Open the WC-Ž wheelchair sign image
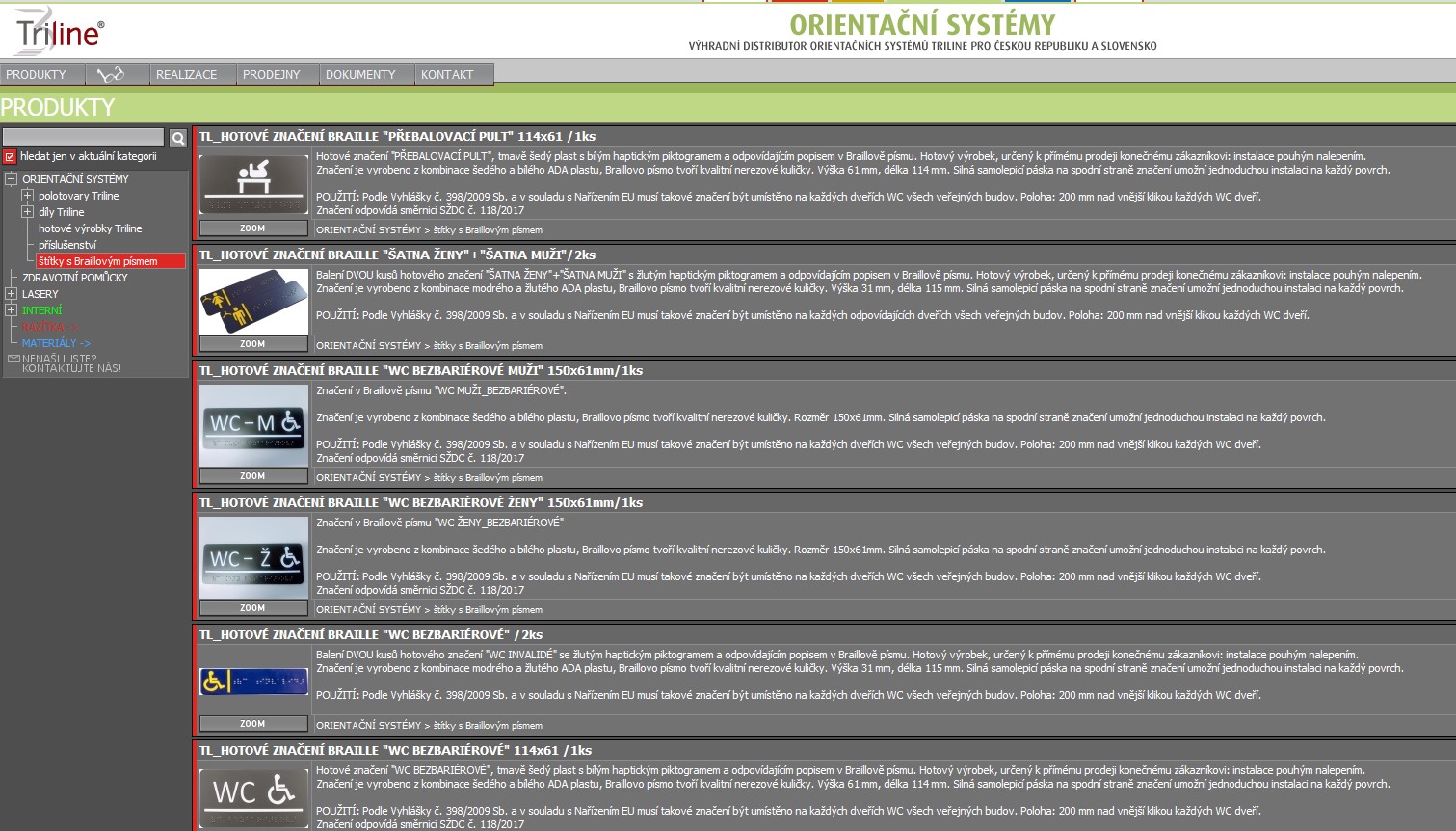Image resolution: width=1456 pixels, height=831 pixels. [x=253, y=557]
